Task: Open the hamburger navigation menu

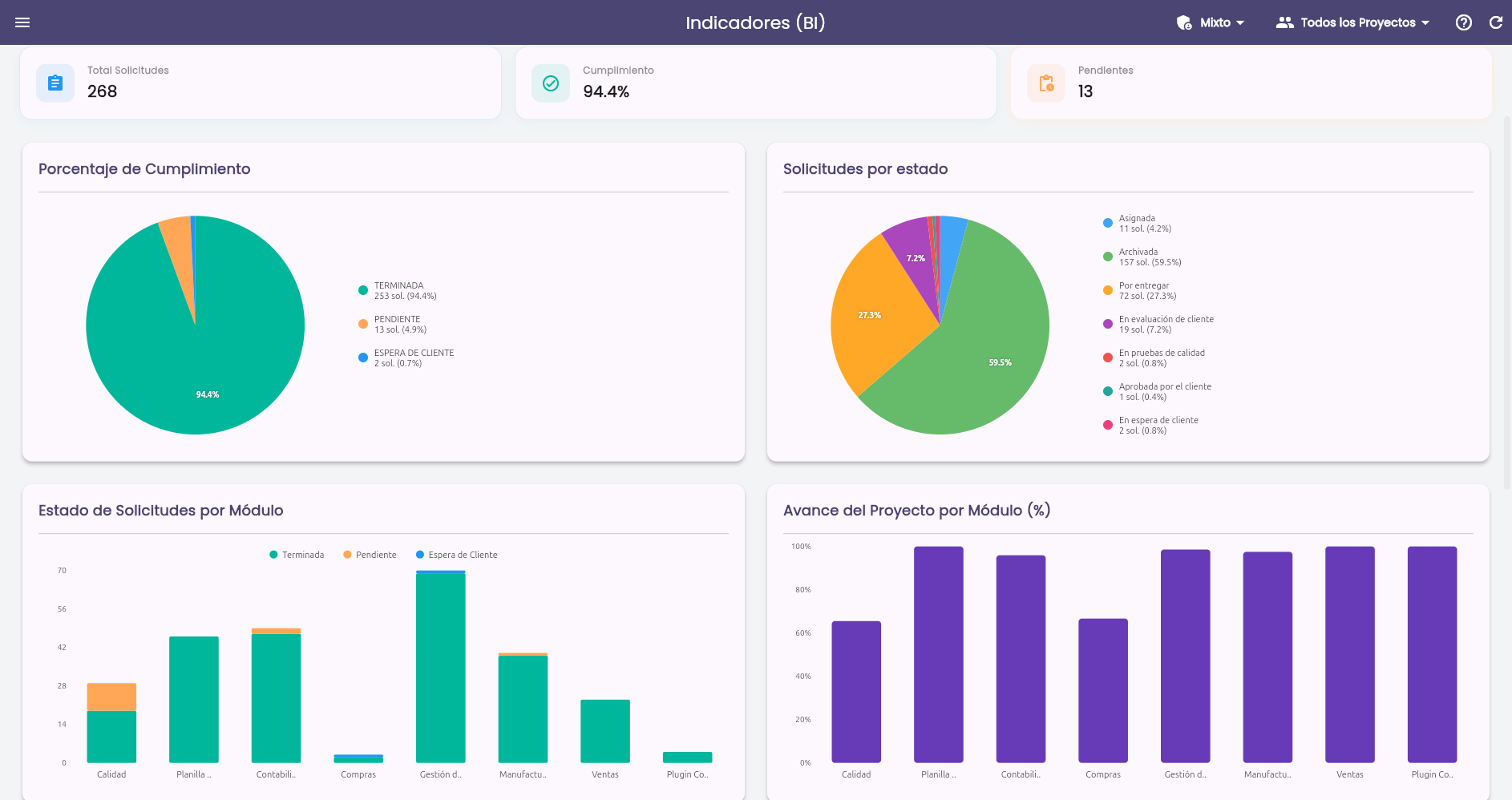Action: tap(22, 22)
